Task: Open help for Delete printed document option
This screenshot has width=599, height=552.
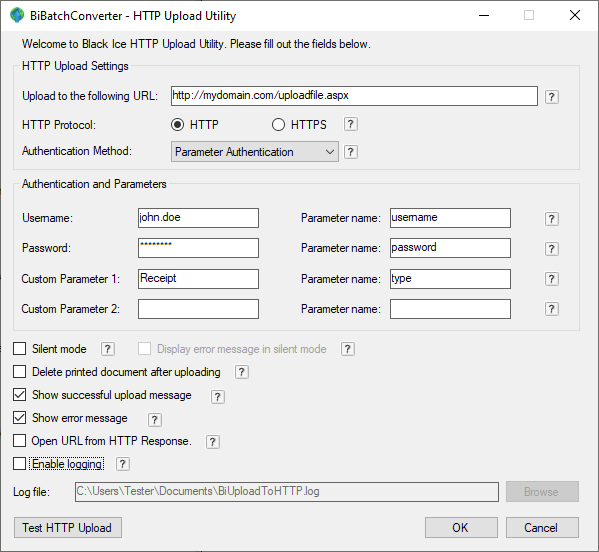Action: 241,372
